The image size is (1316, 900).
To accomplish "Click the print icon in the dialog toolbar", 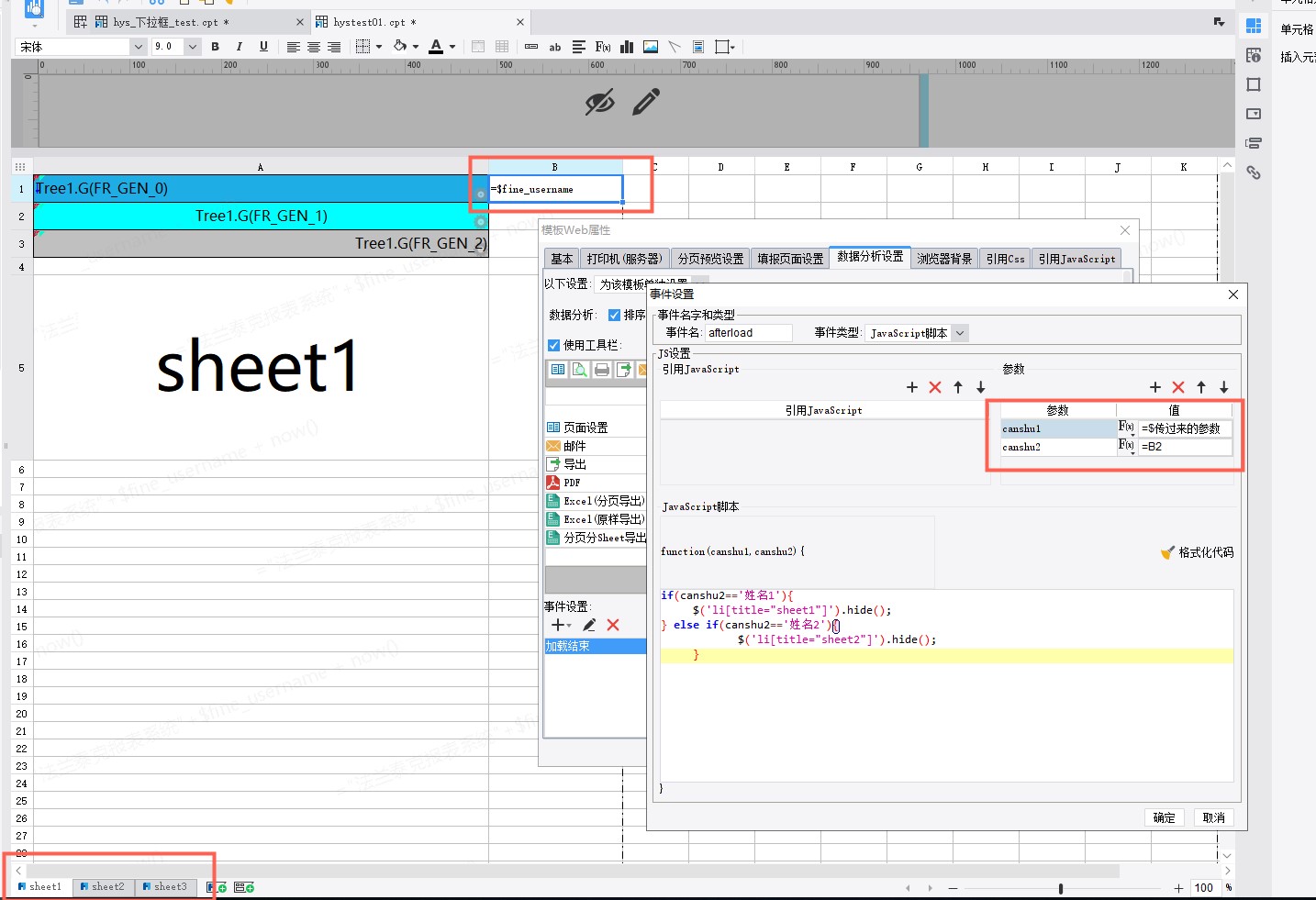I will click(602, 370).
